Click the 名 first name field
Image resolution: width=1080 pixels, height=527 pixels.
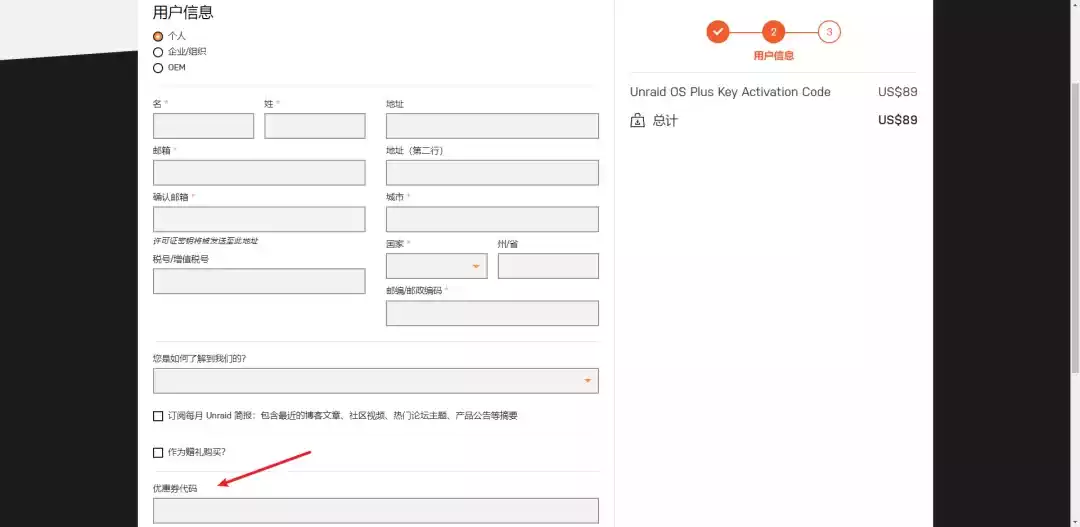click(x=203, y=126)
